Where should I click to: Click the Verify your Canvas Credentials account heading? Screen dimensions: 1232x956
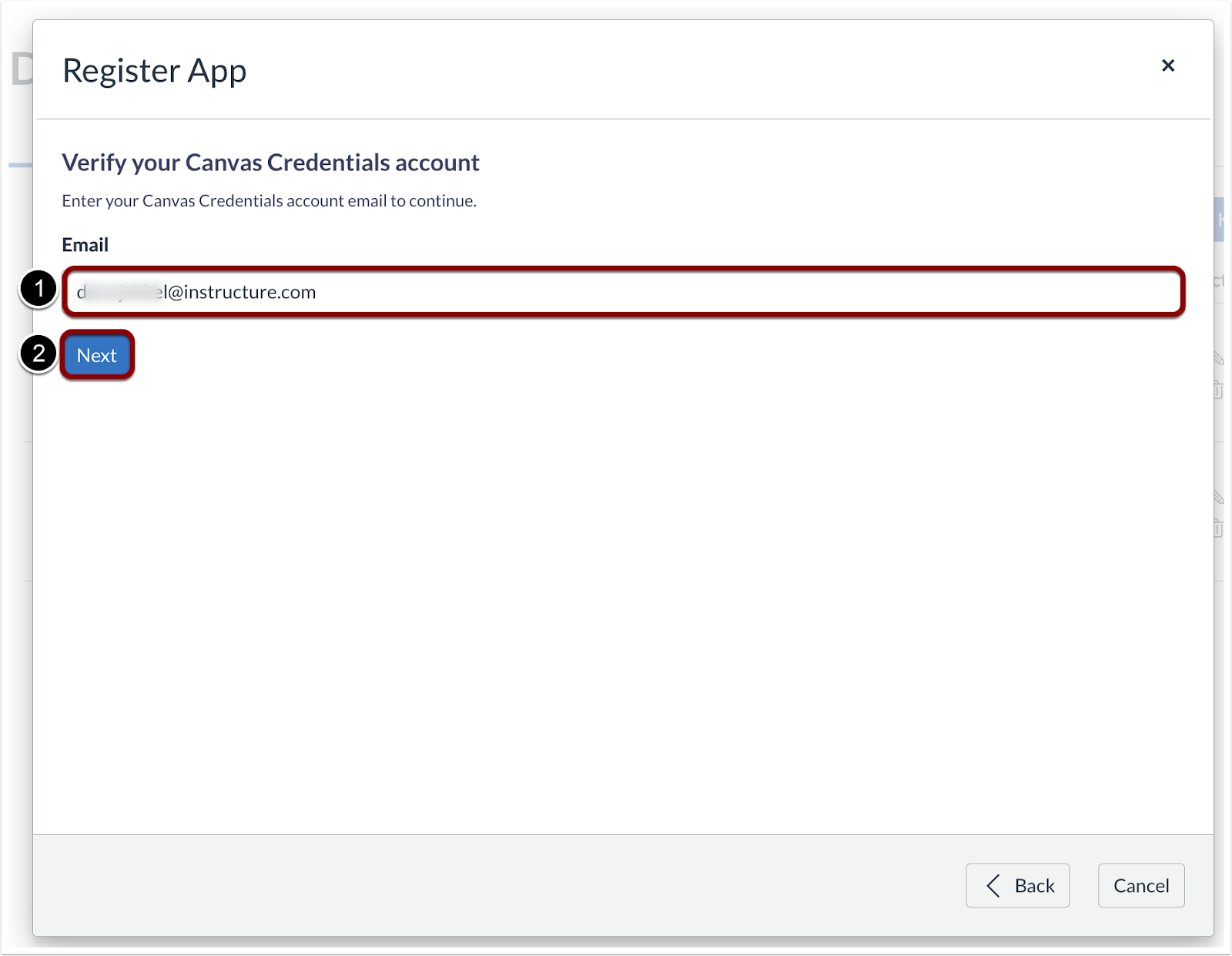pyautogui.click(x=270, y=163)
